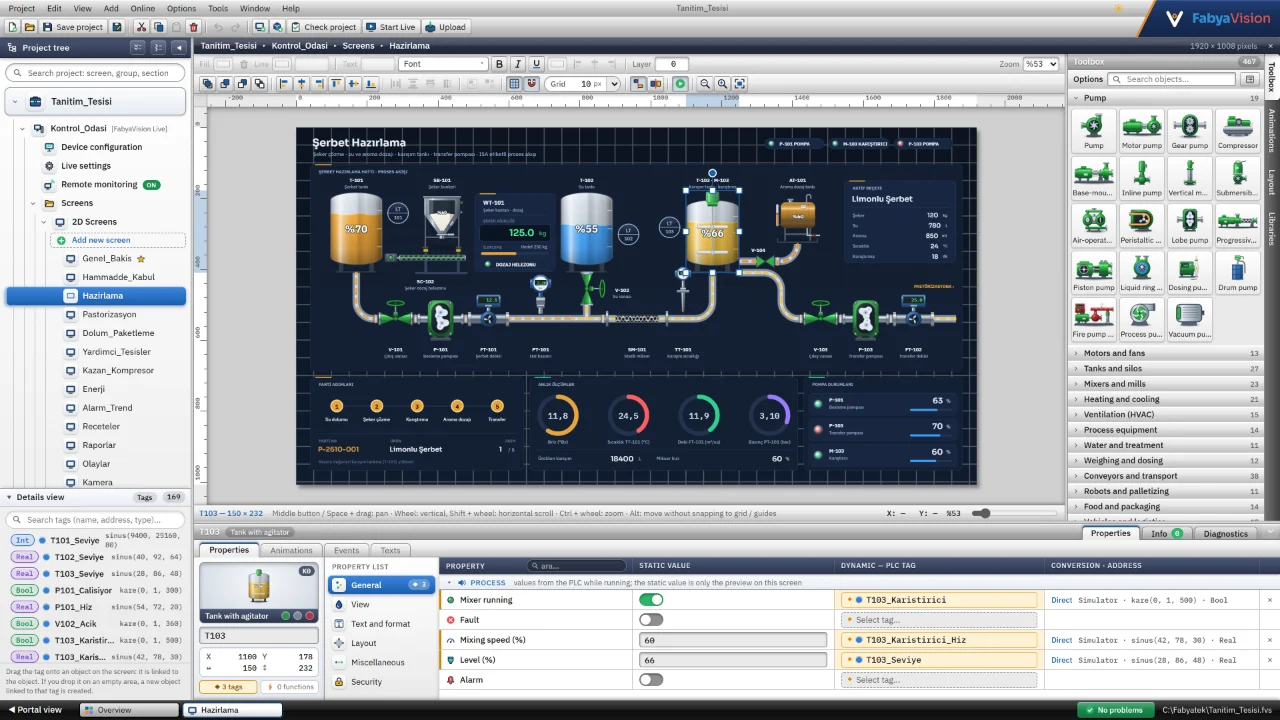Enable the Fault static value switch
Image resolution: width=1280 pixels, height=720 pixels.
[x=651, y=620]
